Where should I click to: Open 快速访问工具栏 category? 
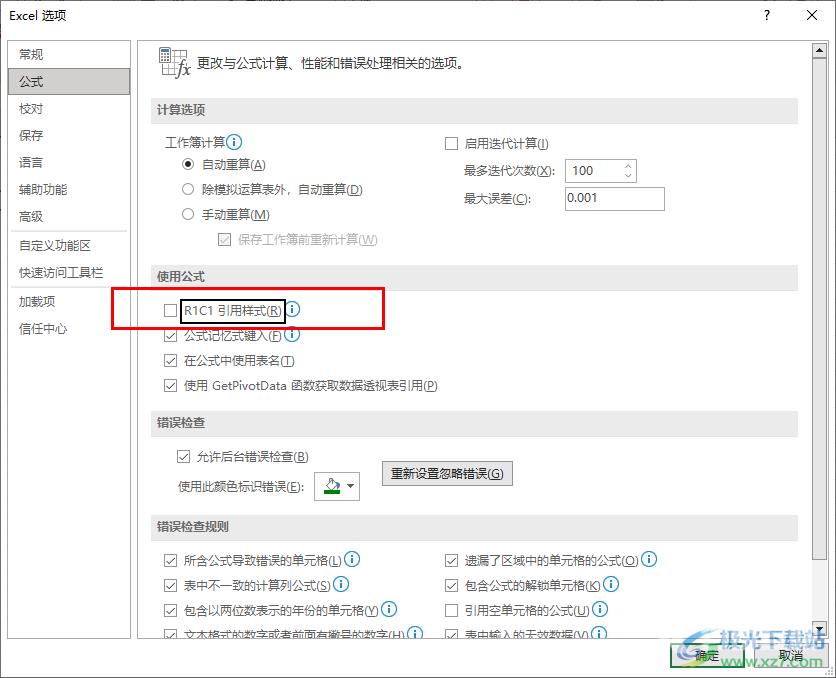69,273
